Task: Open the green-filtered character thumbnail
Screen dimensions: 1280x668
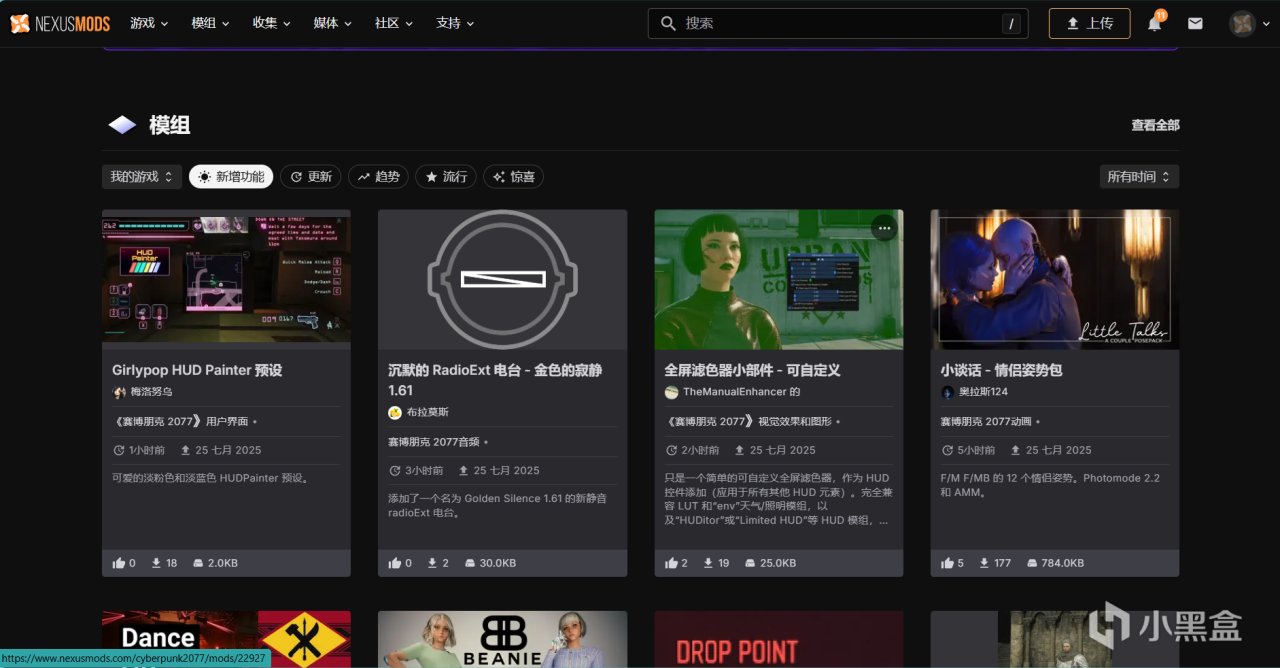Action: [x=778, y=279]
